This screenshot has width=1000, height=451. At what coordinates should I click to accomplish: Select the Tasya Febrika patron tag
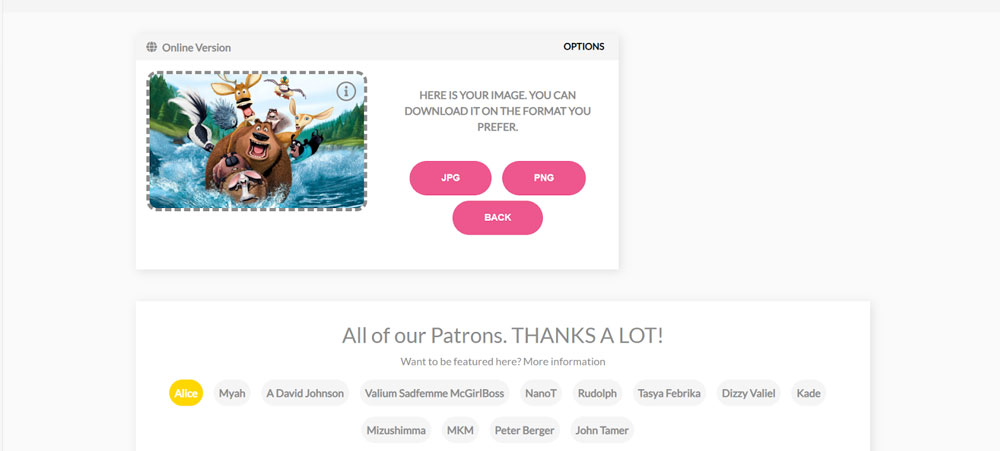[x=669, y=393]
